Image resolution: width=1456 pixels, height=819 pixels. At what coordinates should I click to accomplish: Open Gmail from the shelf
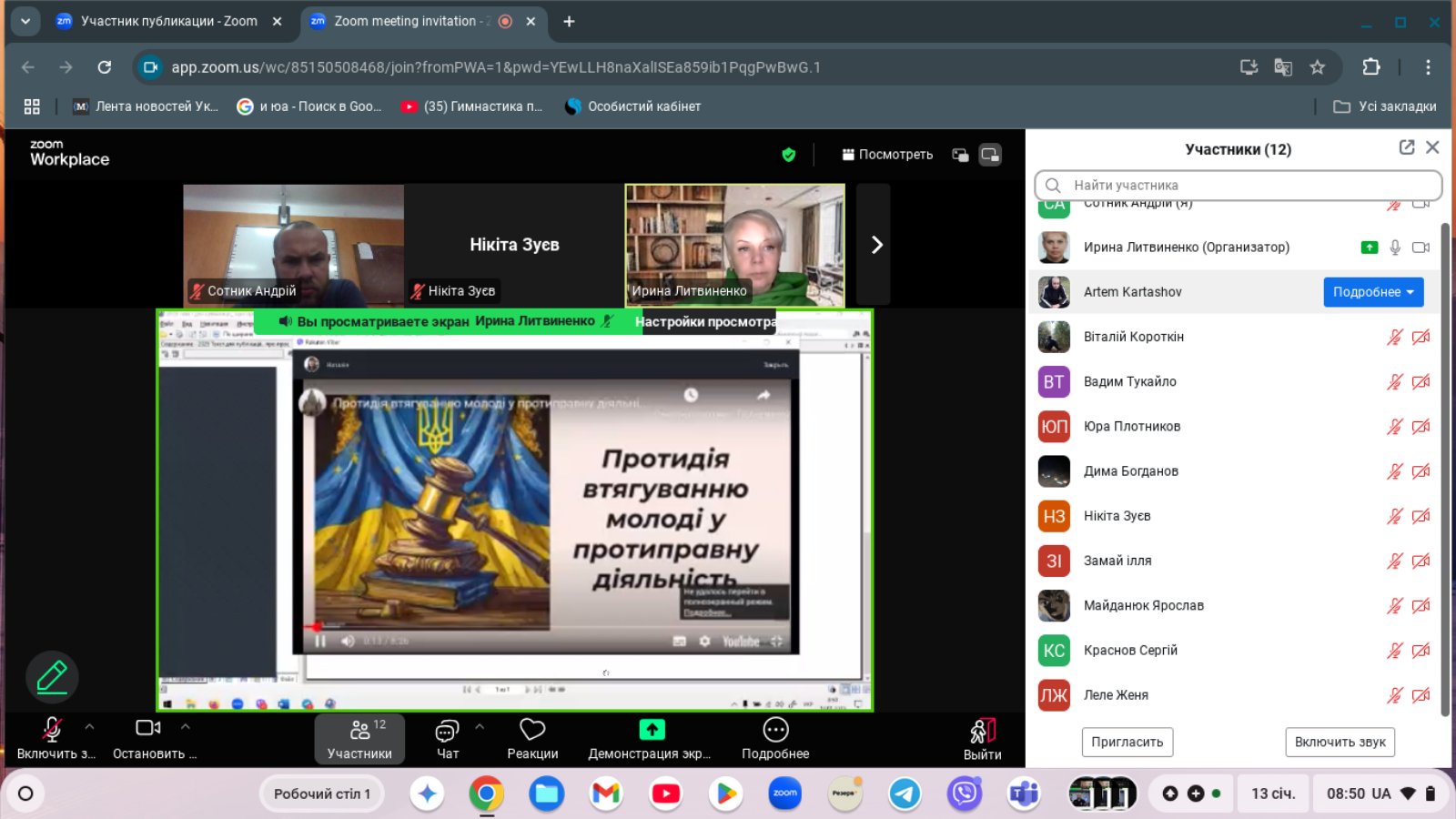(606, 794)
